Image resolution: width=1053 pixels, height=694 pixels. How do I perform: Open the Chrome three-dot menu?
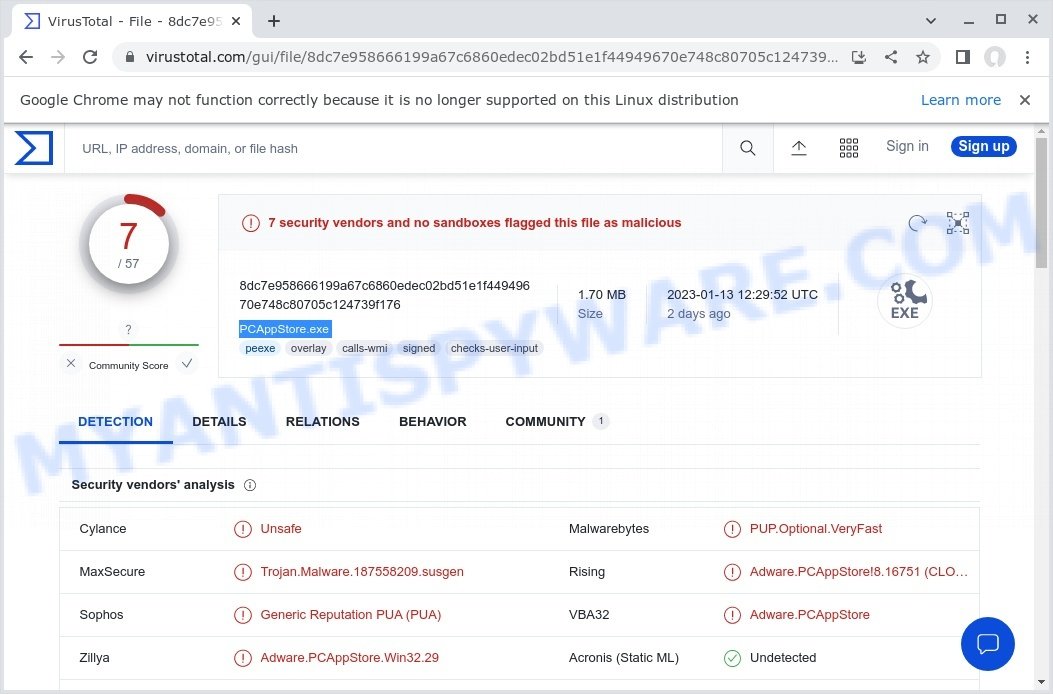coord(1027,57)
